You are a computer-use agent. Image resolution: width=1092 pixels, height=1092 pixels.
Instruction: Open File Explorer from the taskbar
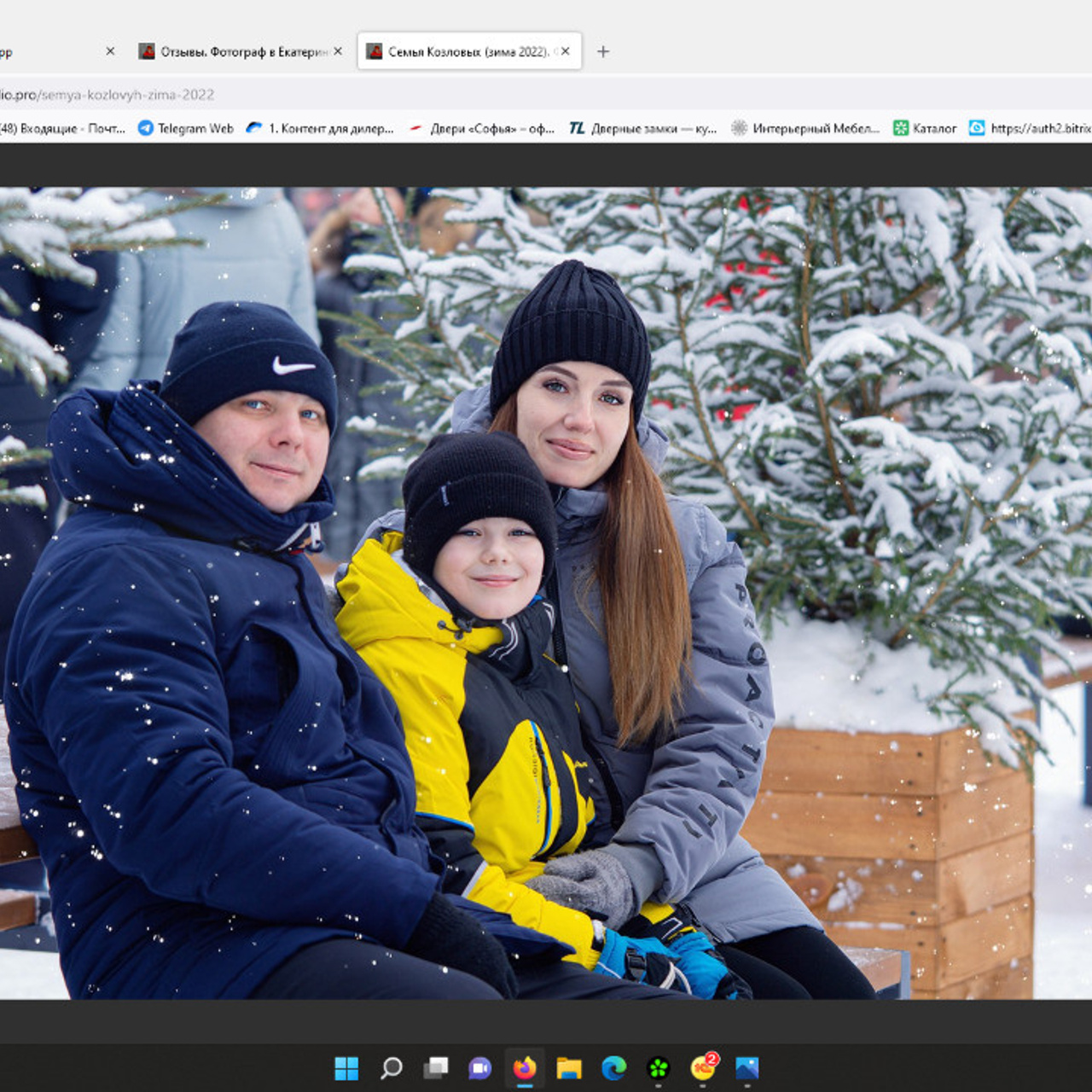(x=569, y=1067)
